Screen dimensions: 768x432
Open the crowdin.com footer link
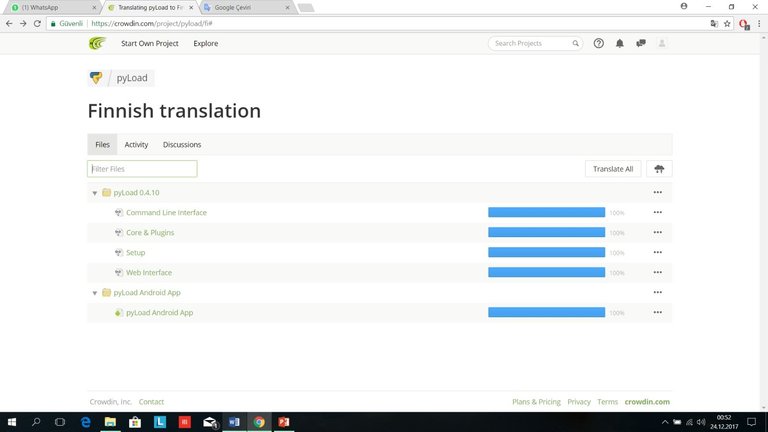647,402
